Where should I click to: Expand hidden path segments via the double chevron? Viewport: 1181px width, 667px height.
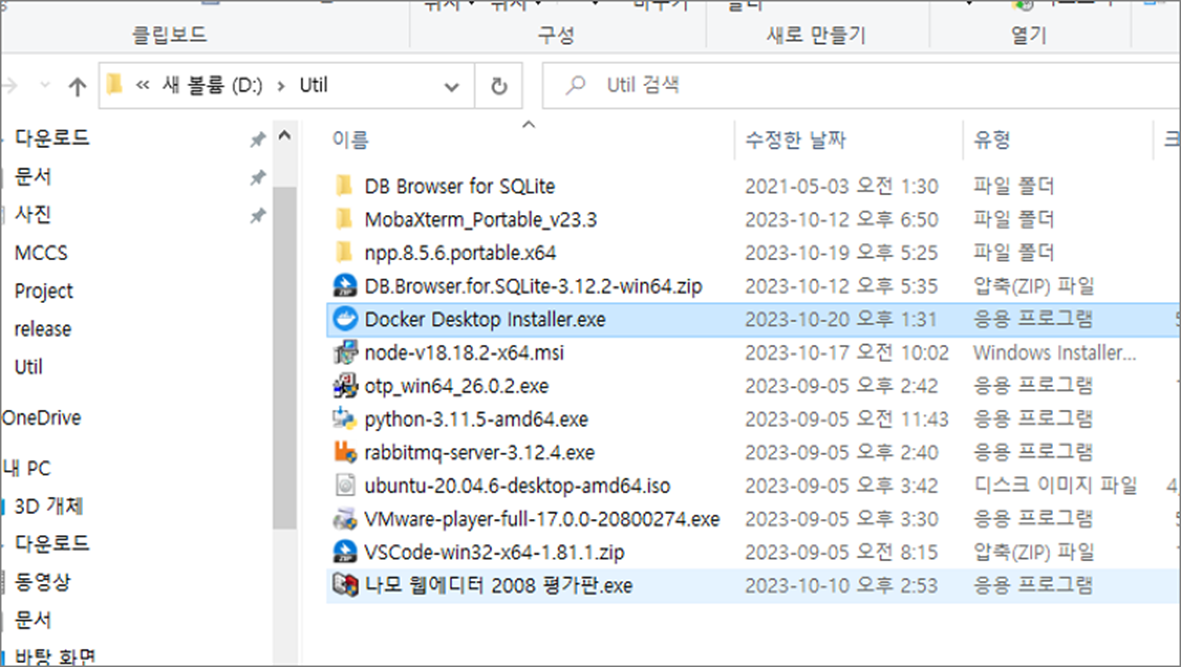tap(142, 86)
